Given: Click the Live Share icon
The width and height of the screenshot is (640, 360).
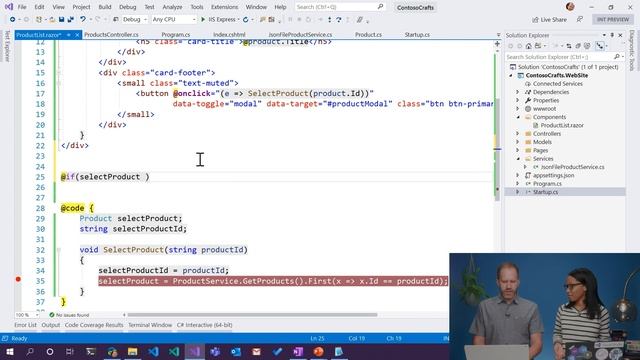Looking at the screenshot, I should pos(535,20).
